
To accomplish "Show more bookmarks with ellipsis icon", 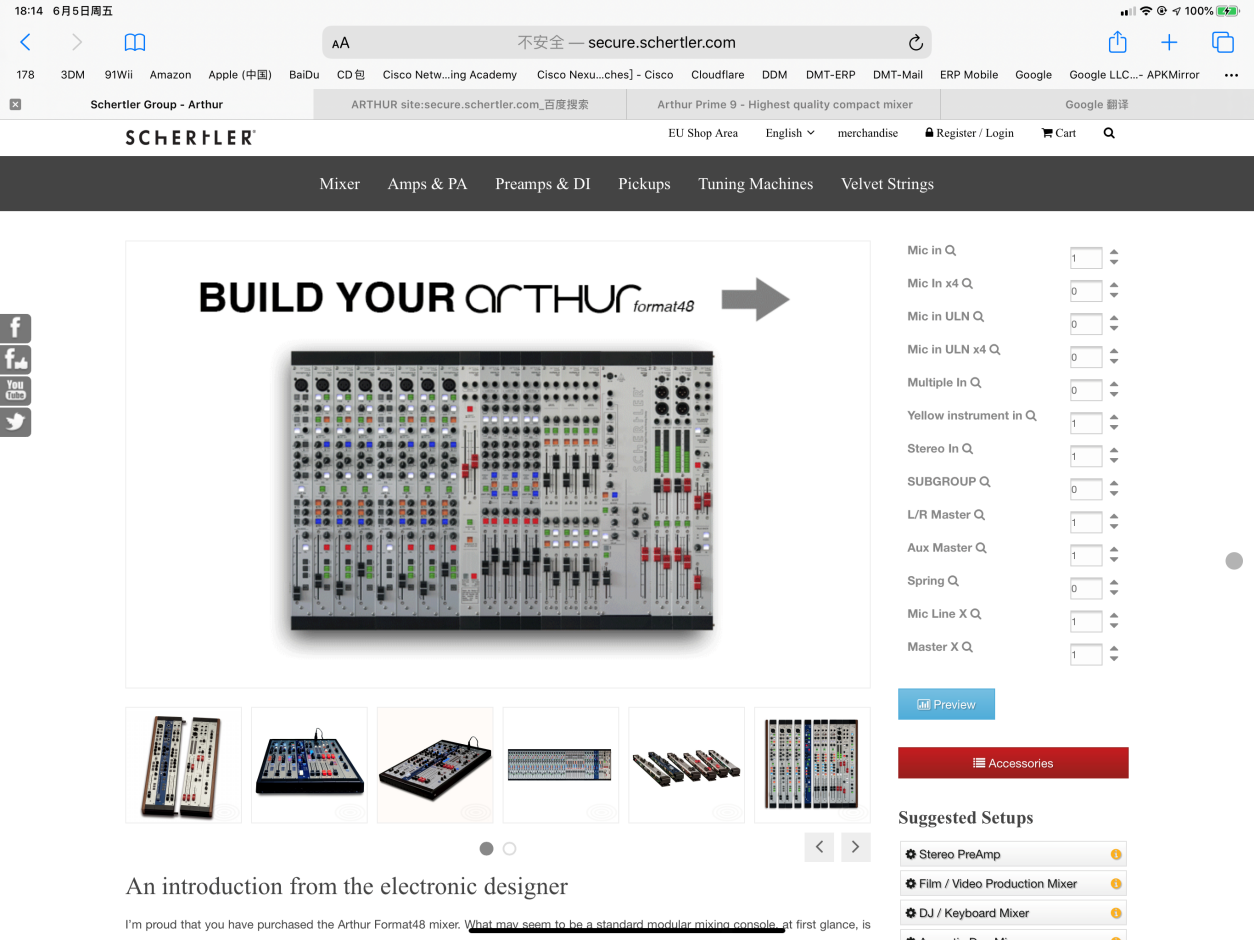I will [x=1231, y=75].
